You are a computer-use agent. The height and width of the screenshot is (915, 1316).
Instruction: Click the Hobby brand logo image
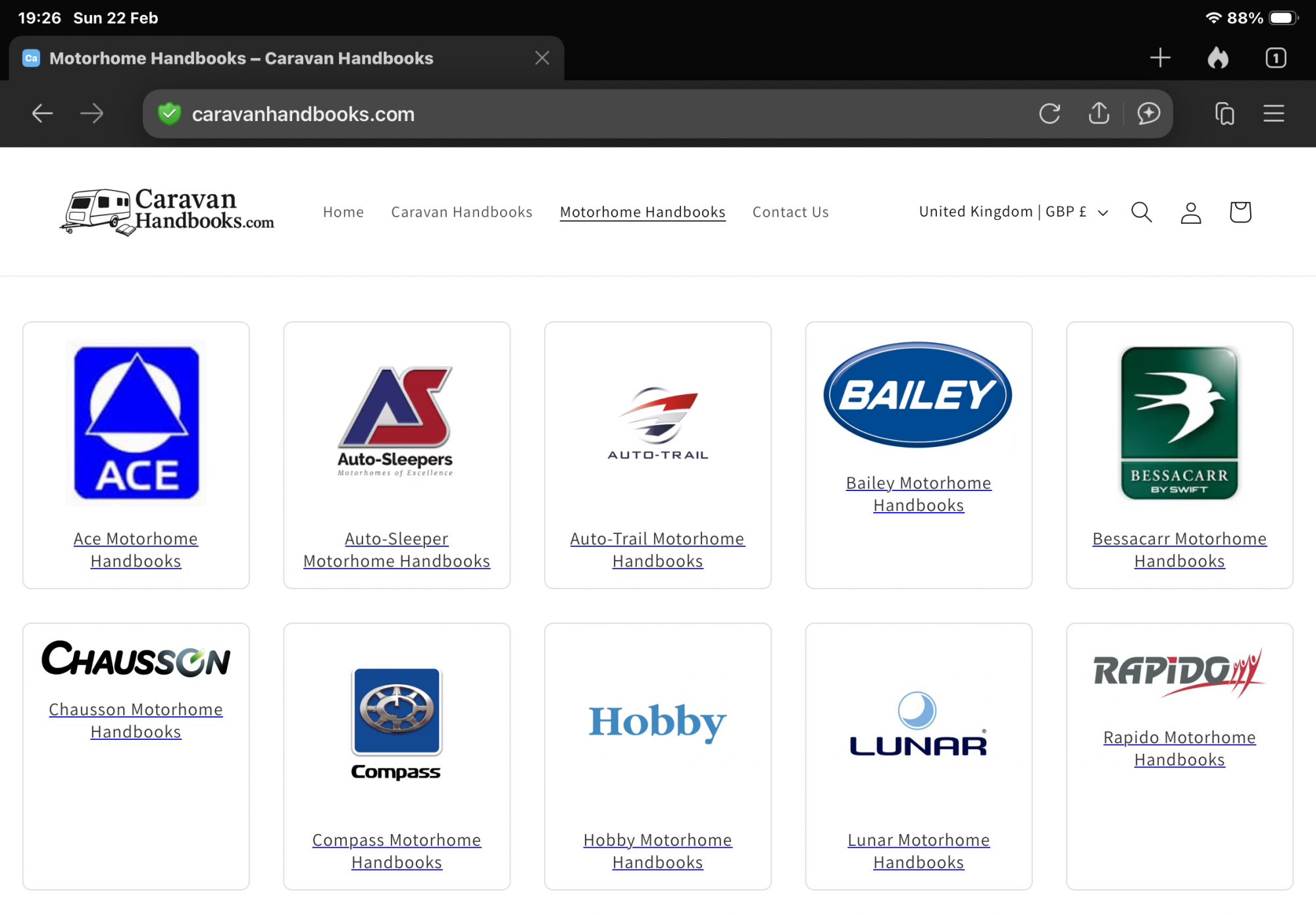657,721
